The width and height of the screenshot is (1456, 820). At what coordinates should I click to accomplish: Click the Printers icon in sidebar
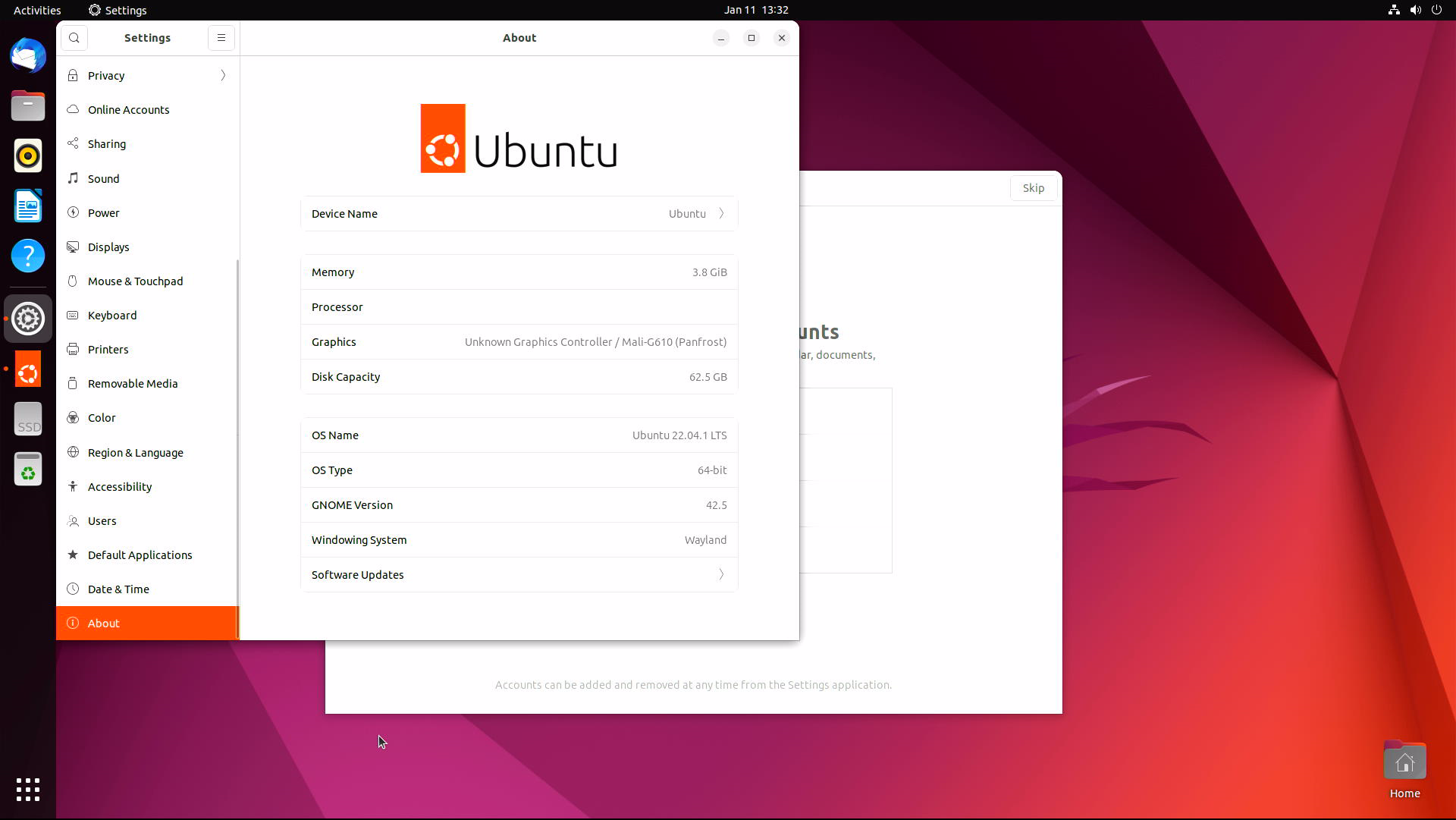[73, 349]
